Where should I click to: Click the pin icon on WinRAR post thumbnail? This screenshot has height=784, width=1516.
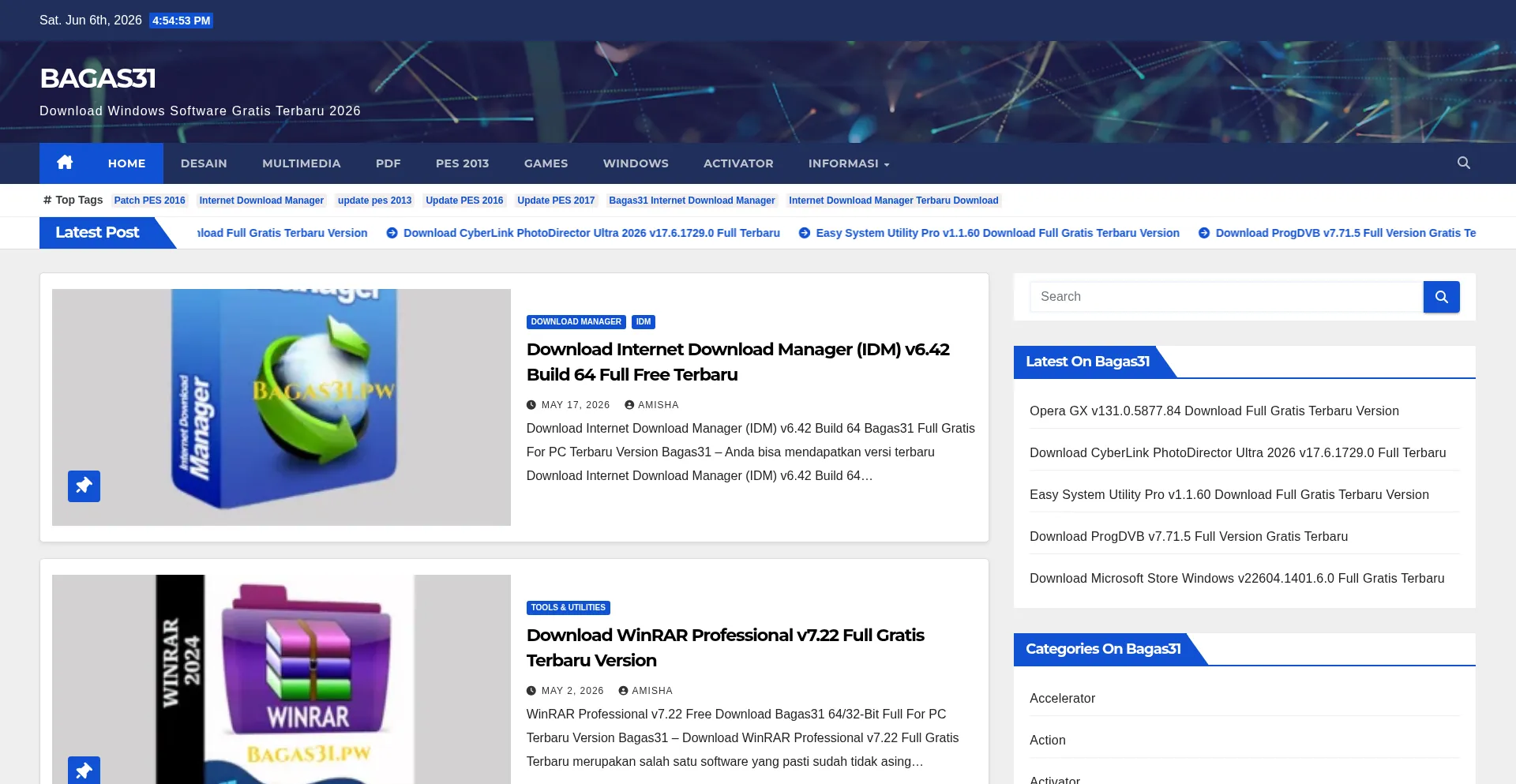coord(84,771)
